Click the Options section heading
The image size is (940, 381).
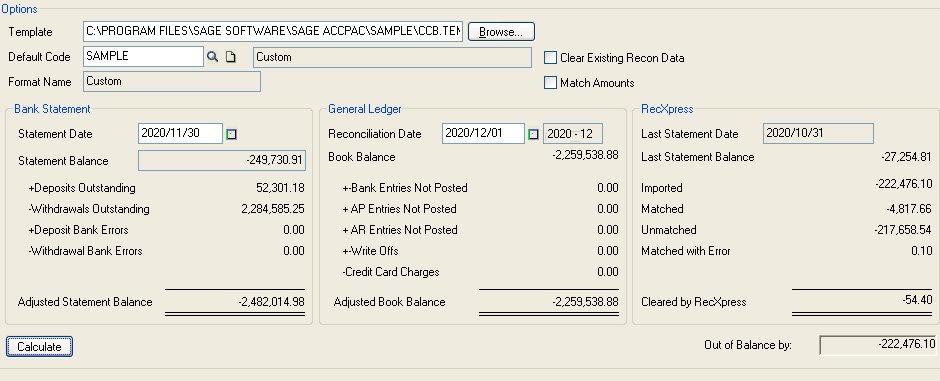click(19, 9)
